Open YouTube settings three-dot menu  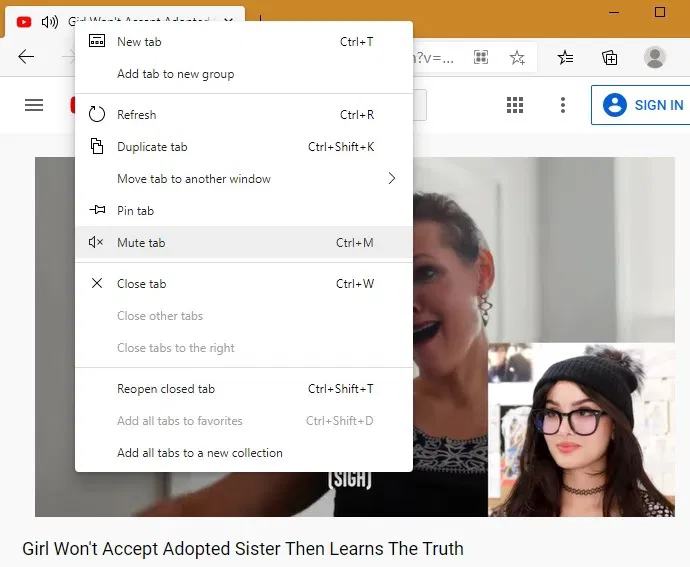pos(563,105)
